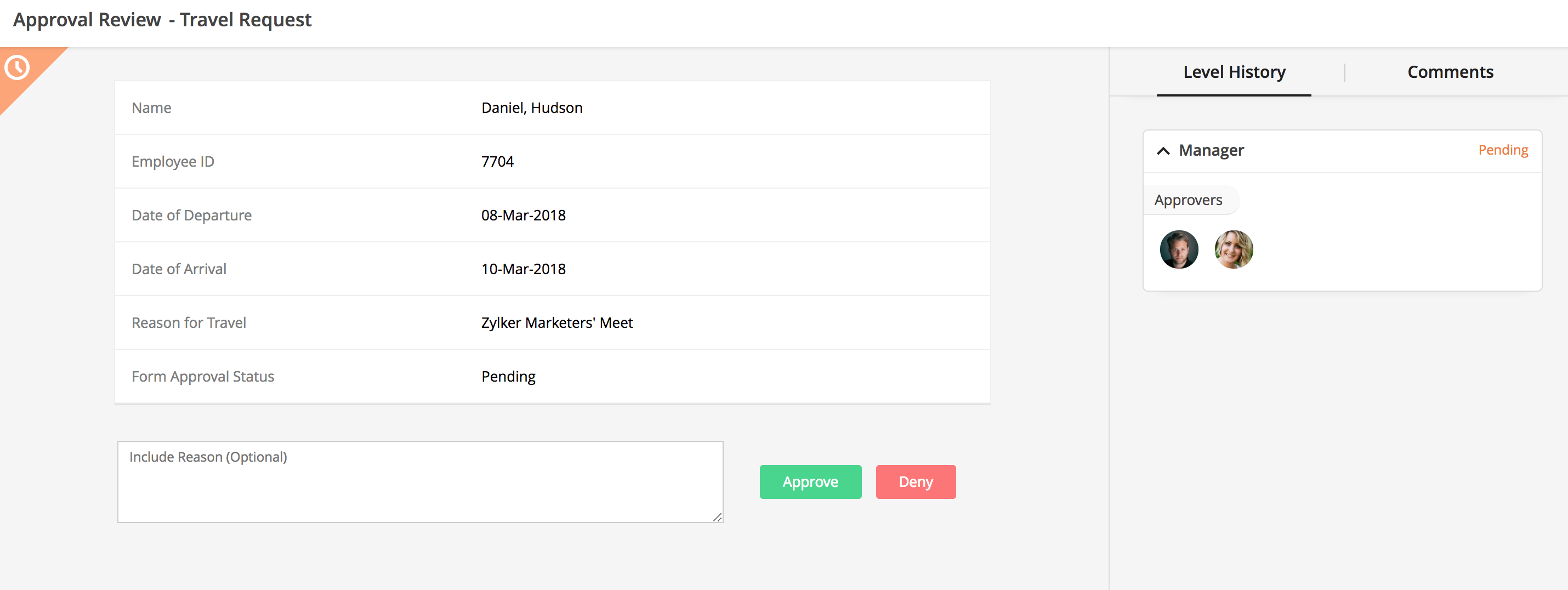This screenshot has height=590, width=1568.
Task: Deny the travel request
Action: 916,481
